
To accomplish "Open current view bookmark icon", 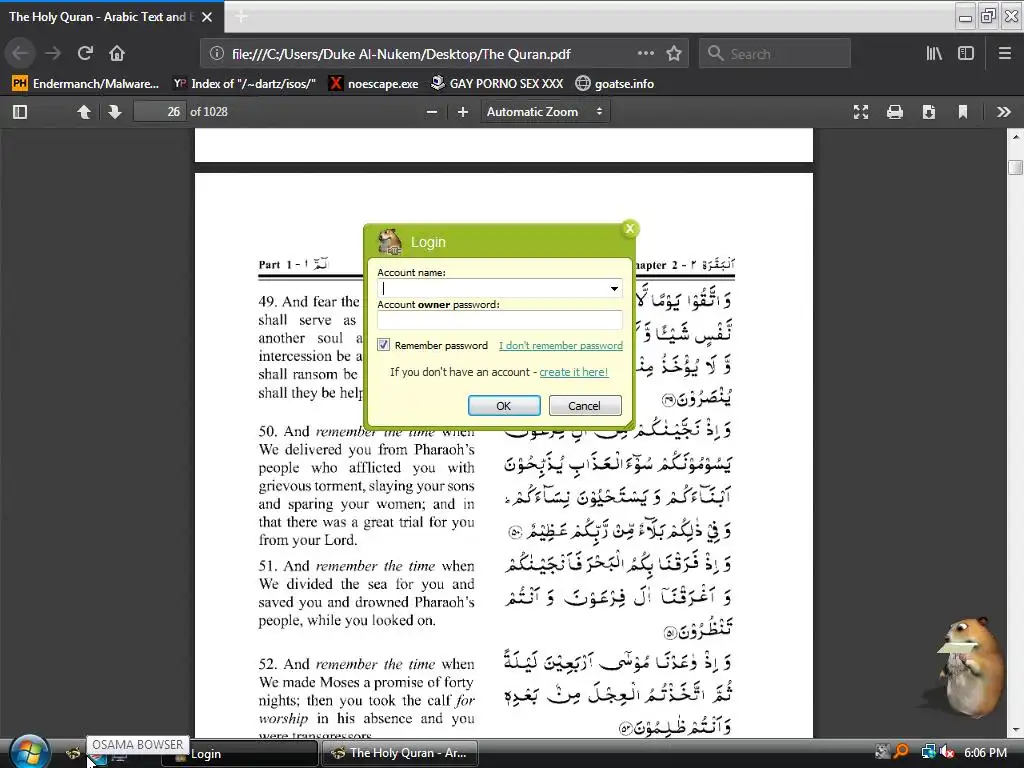I will (963, 112).
